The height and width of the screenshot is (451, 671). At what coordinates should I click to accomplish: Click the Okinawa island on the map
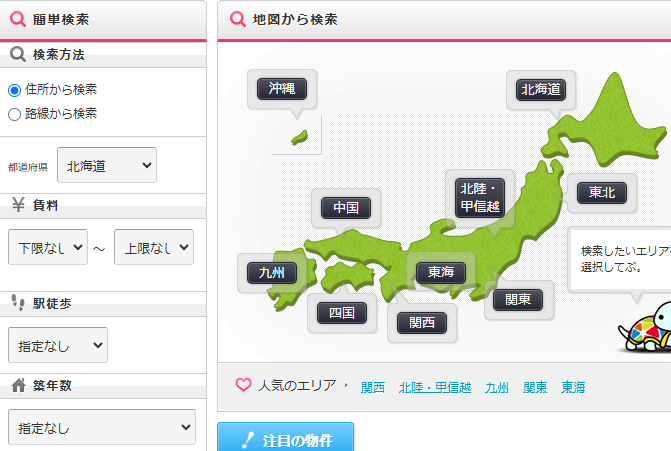[299, 138]
